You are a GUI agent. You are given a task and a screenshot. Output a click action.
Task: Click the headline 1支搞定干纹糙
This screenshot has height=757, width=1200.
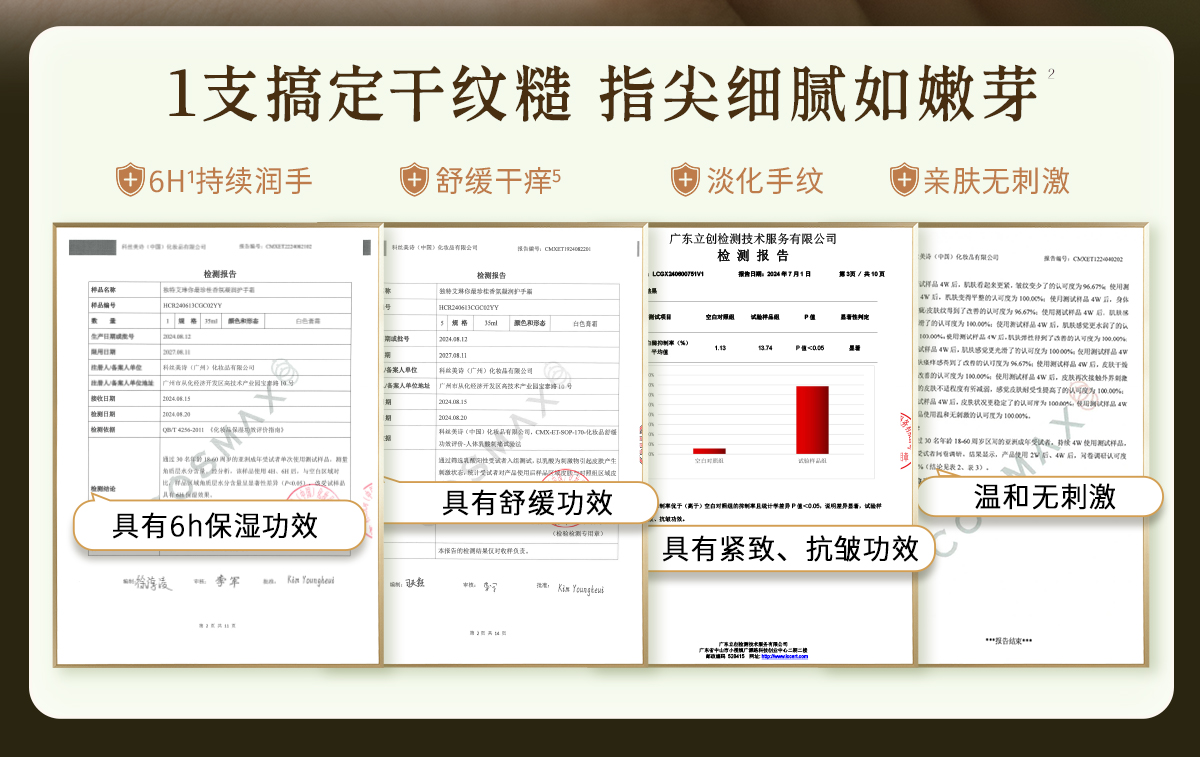click(368, 94)
